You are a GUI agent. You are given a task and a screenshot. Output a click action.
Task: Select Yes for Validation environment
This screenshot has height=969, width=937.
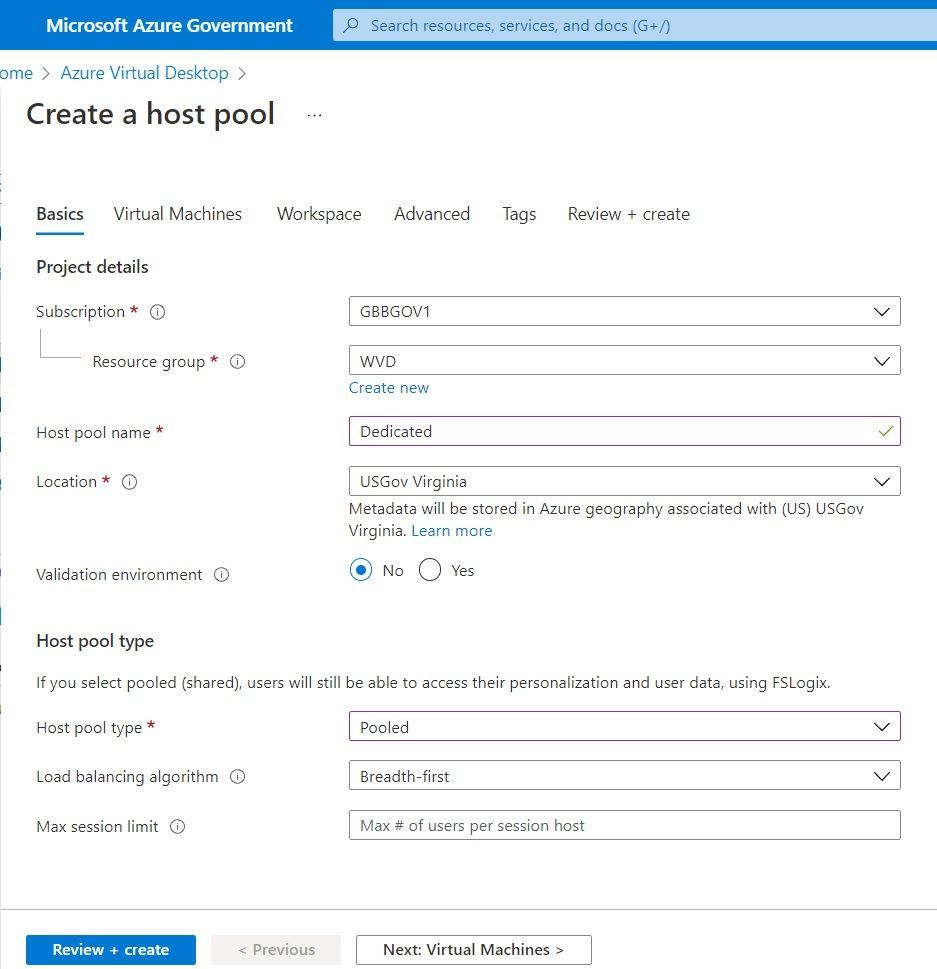[430, 571]
